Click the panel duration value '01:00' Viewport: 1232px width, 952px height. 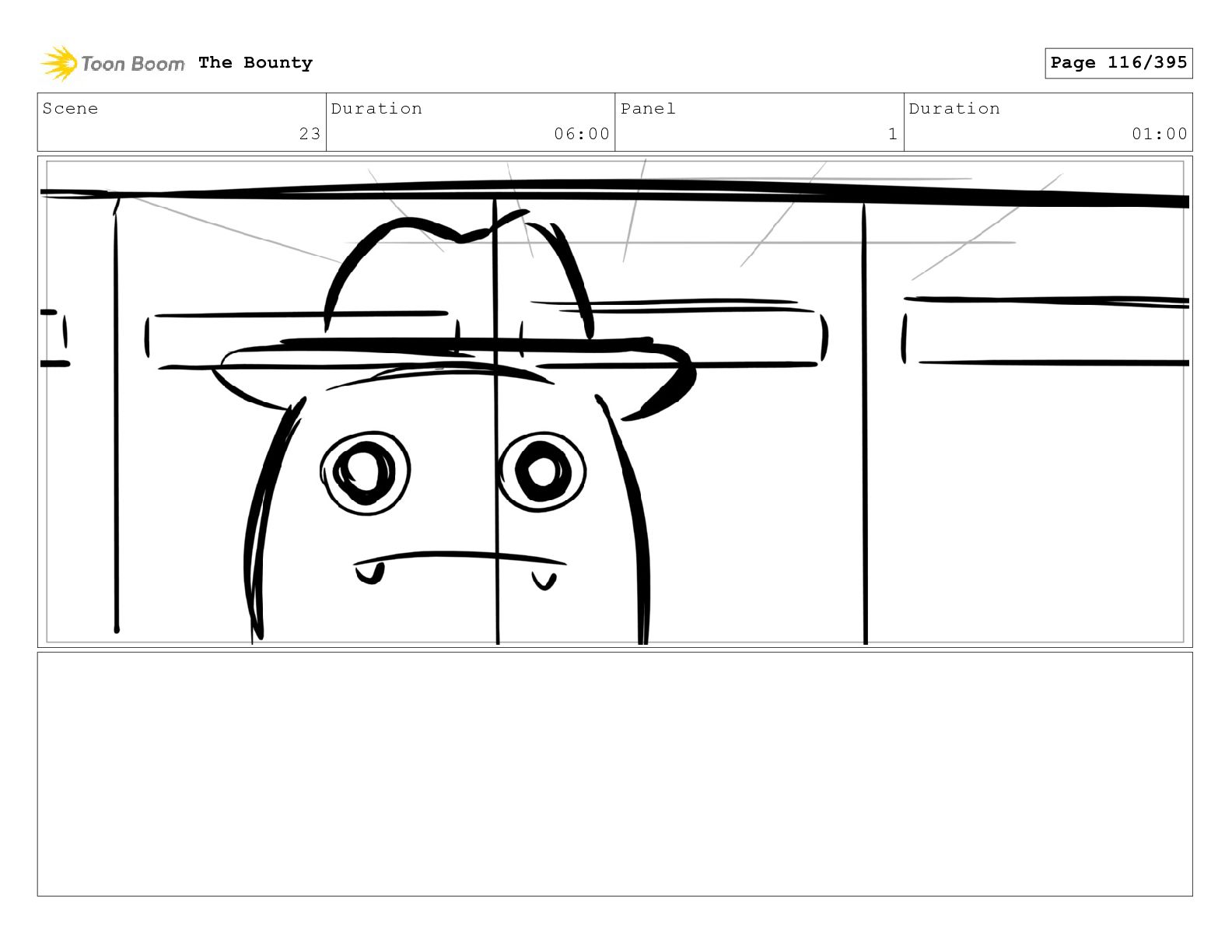coord(1160,134)
